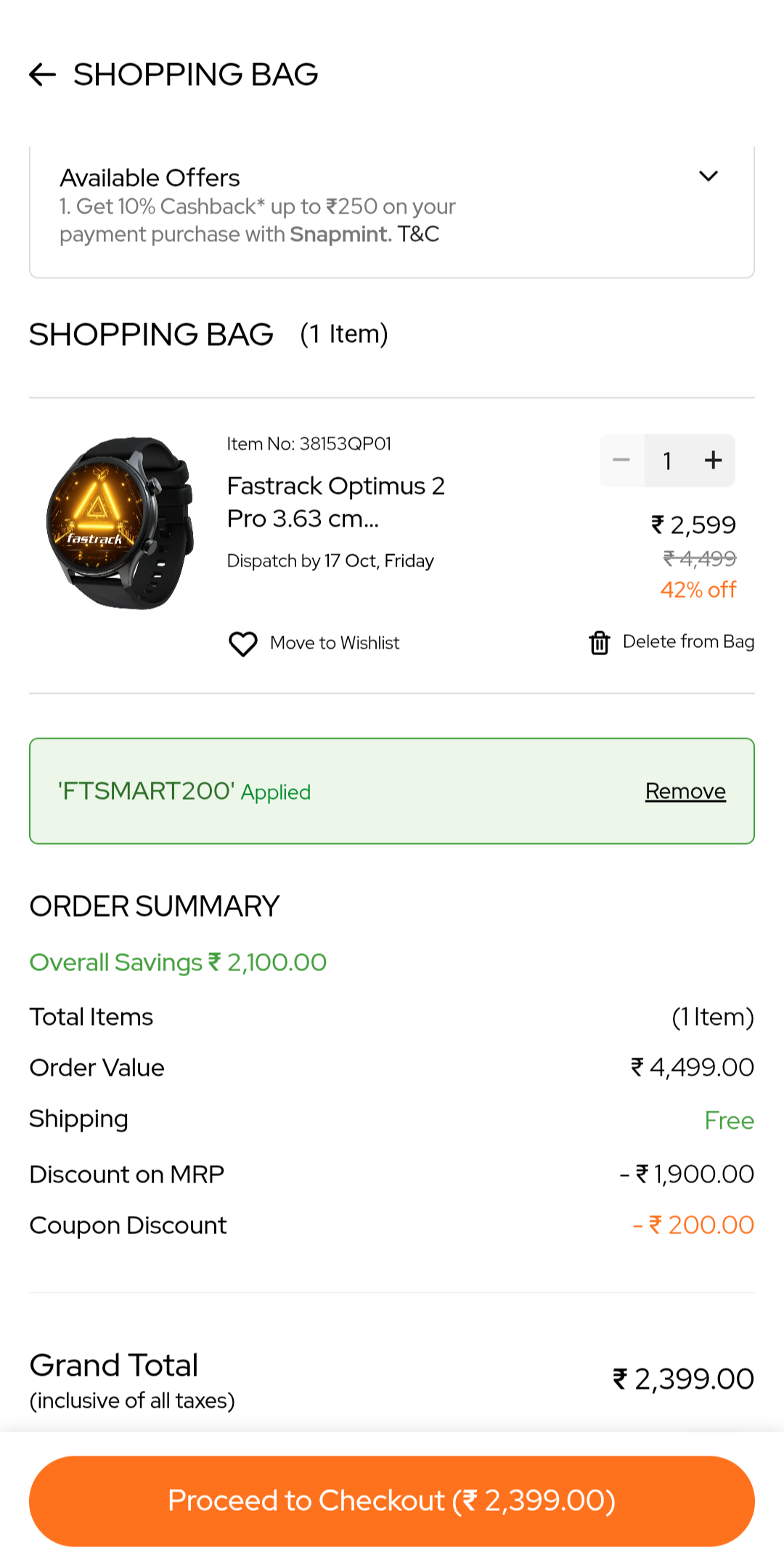784x1566 pixels.
Task: Tap the back arrow in the header
Action: pos(43,74)
